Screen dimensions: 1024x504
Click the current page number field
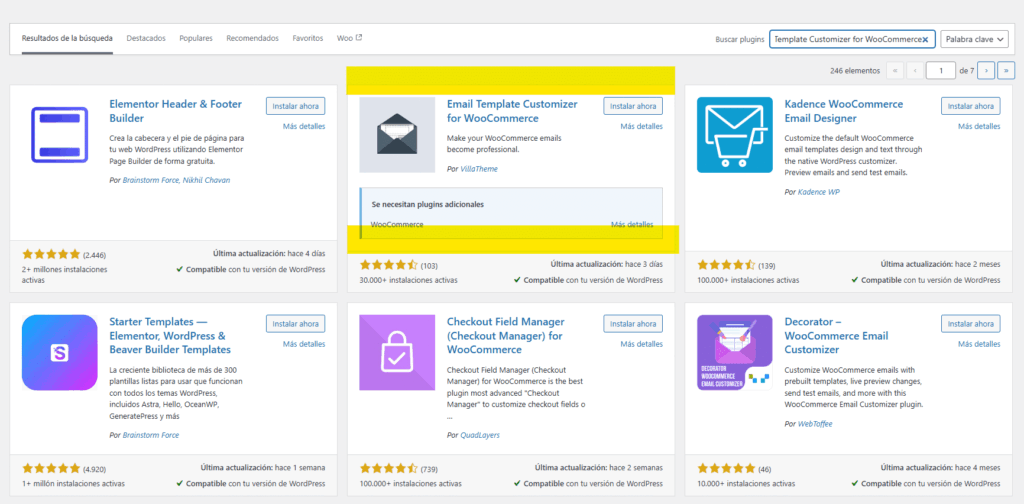pyautogui.click(x=940, y=71)
